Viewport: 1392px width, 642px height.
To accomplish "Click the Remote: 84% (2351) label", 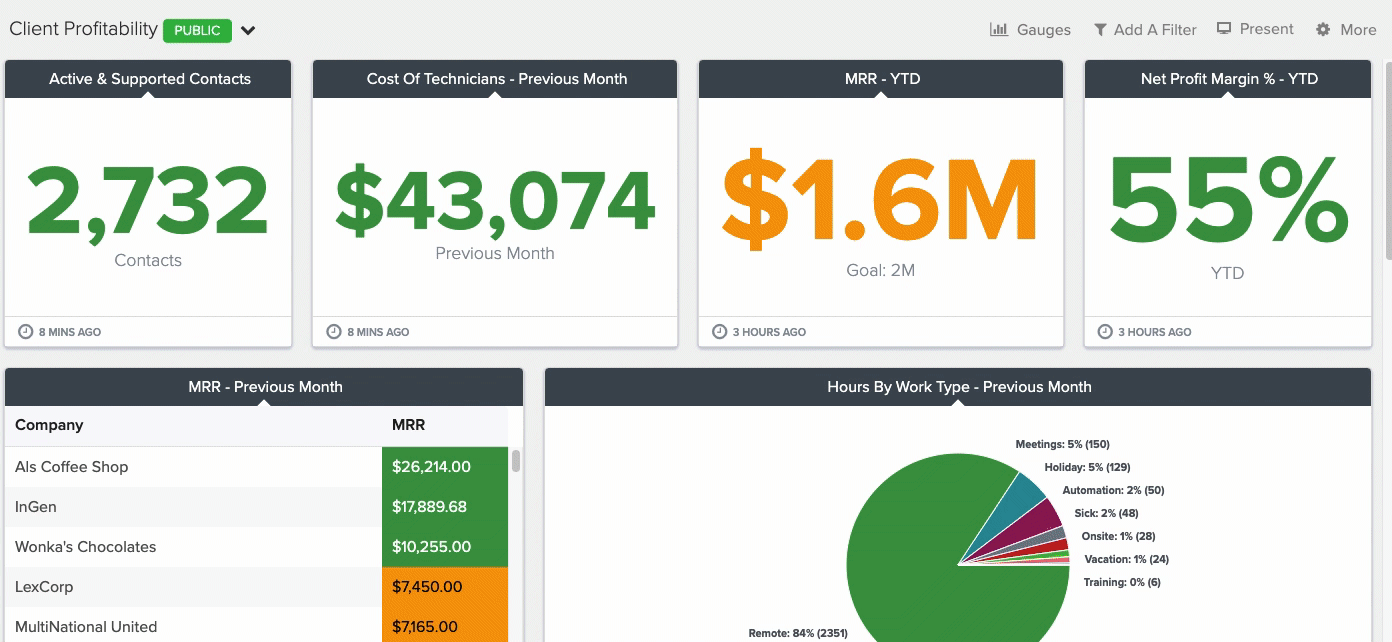I will (797, 633).
